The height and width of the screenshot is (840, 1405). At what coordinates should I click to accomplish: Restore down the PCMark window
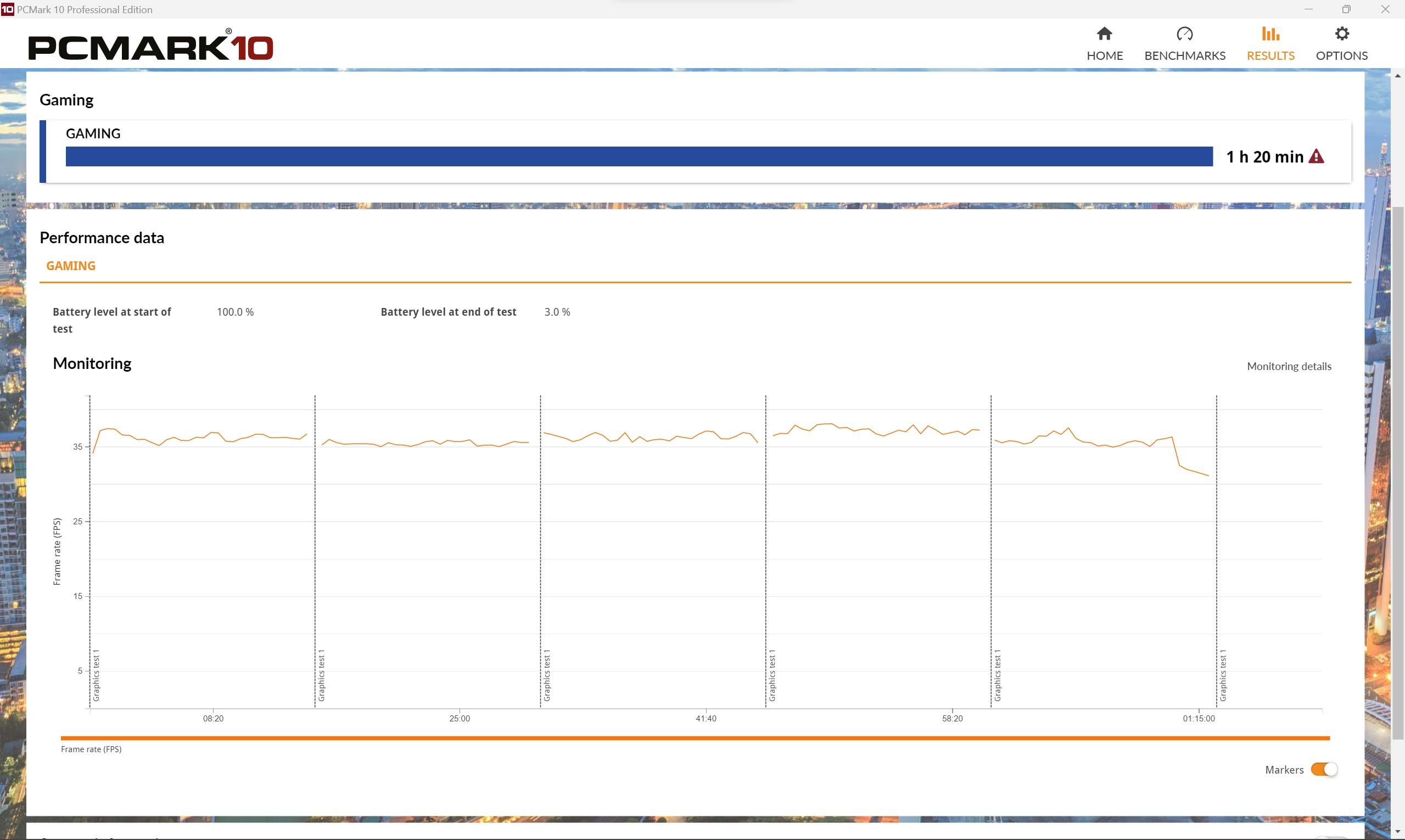(1347, 9)
